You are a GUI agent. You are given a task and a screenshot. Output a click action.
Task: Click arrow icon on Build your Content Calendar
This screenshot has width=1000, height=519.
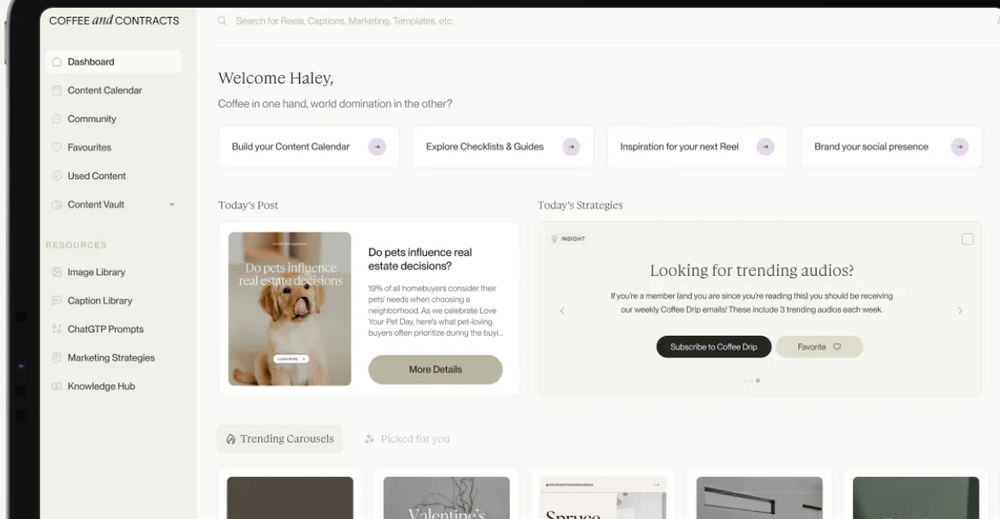coord(377,147)
